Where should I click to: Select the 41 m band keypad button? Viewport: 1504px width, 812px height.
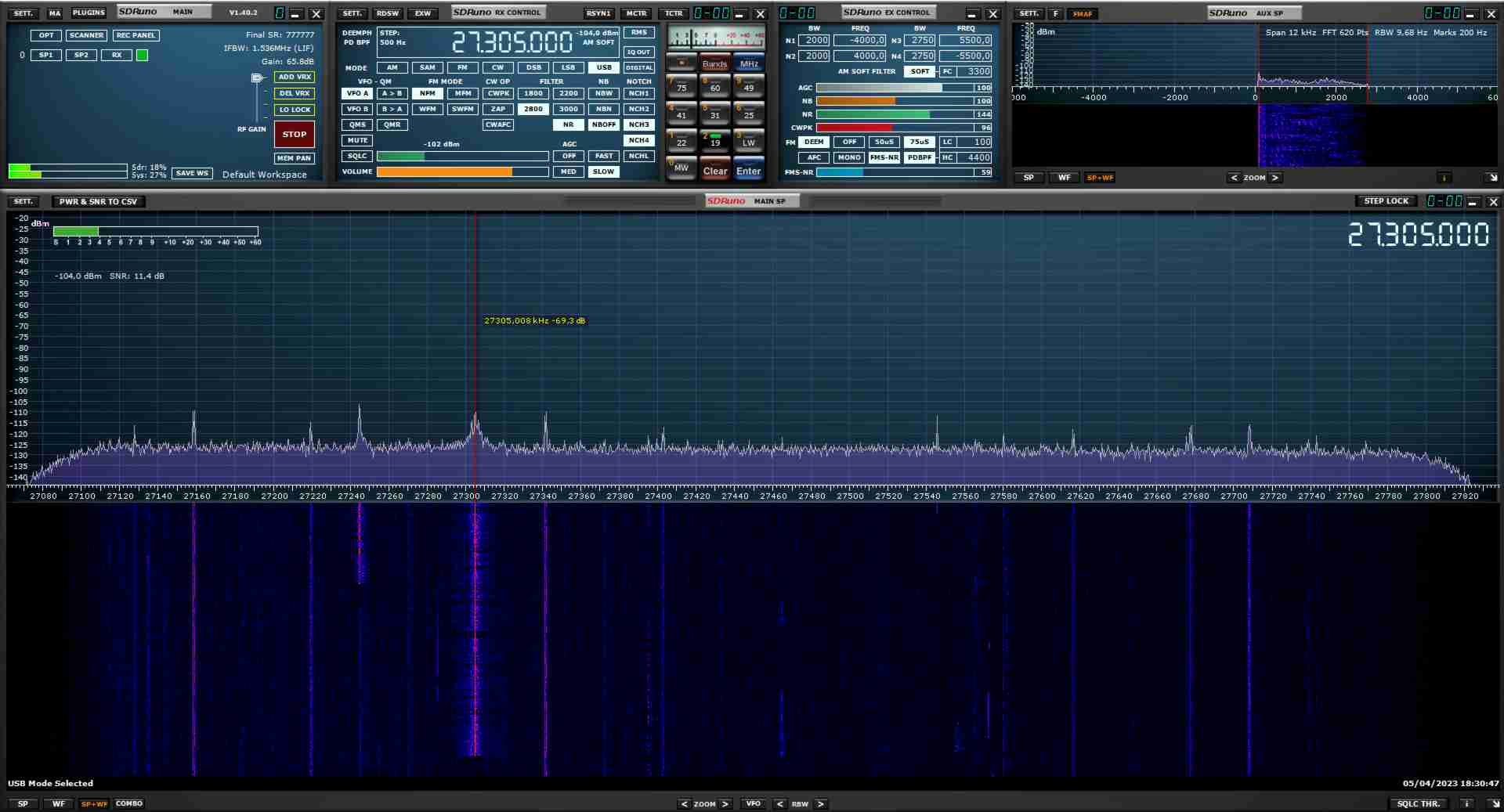coord(681,113)
